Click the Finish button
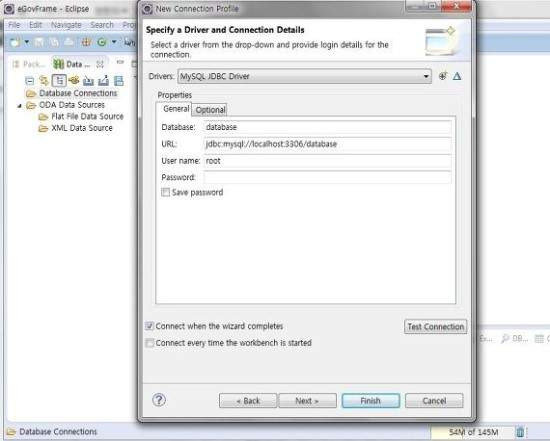This screenshot has height=441, width=550. click(x=370, y=401)
